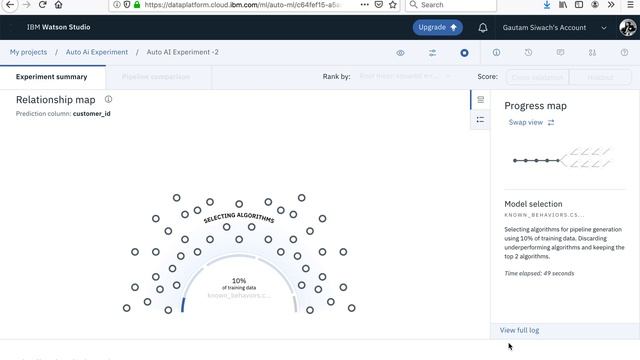Click the browser forward arrow
This screenshot has width=640, height=360.
pos(27,4)
